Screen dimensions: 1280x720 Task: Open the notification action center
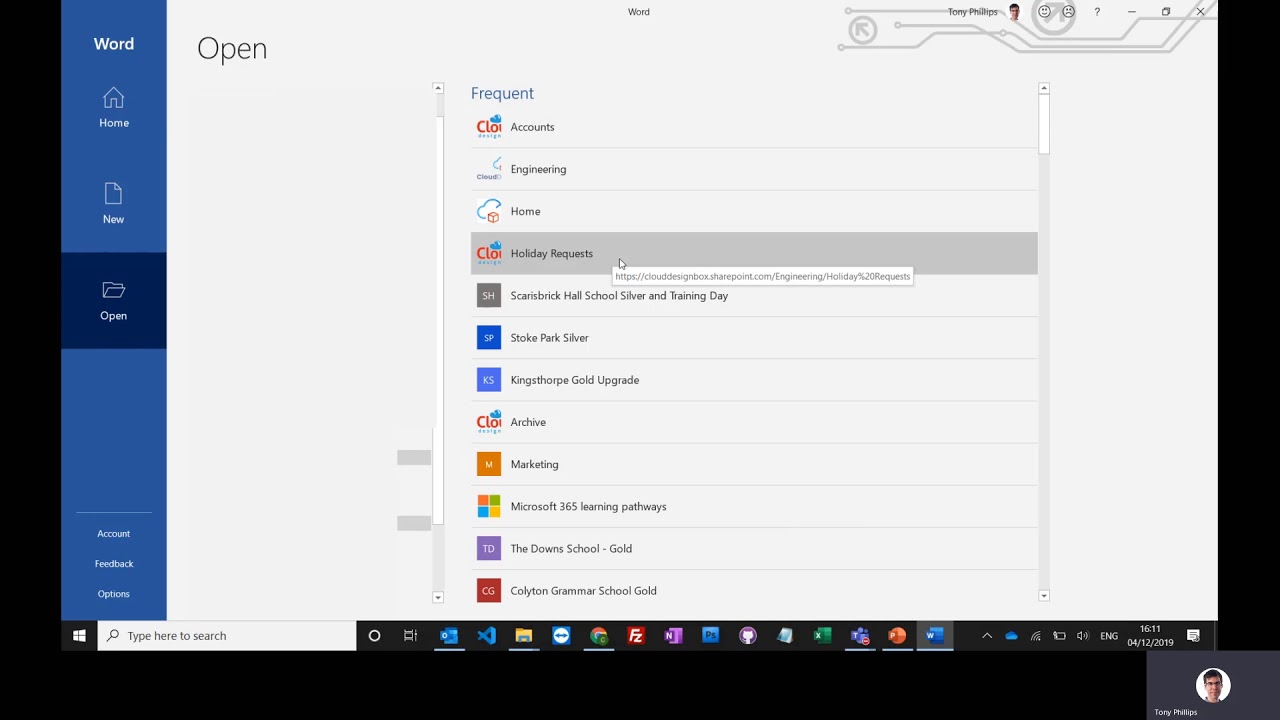coord(1193,635)
